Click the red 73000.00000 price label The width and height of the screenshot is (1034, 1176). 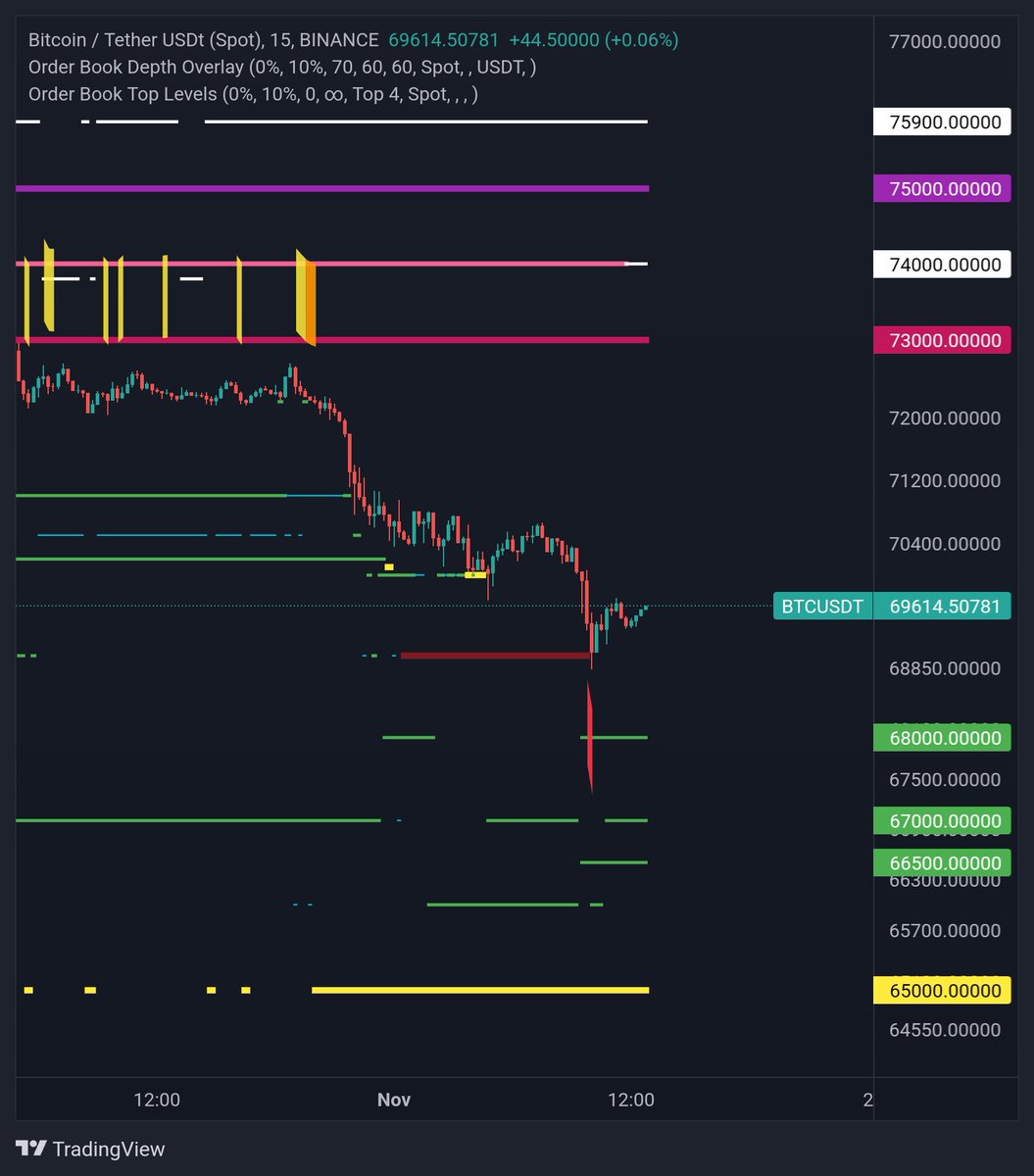941,340
